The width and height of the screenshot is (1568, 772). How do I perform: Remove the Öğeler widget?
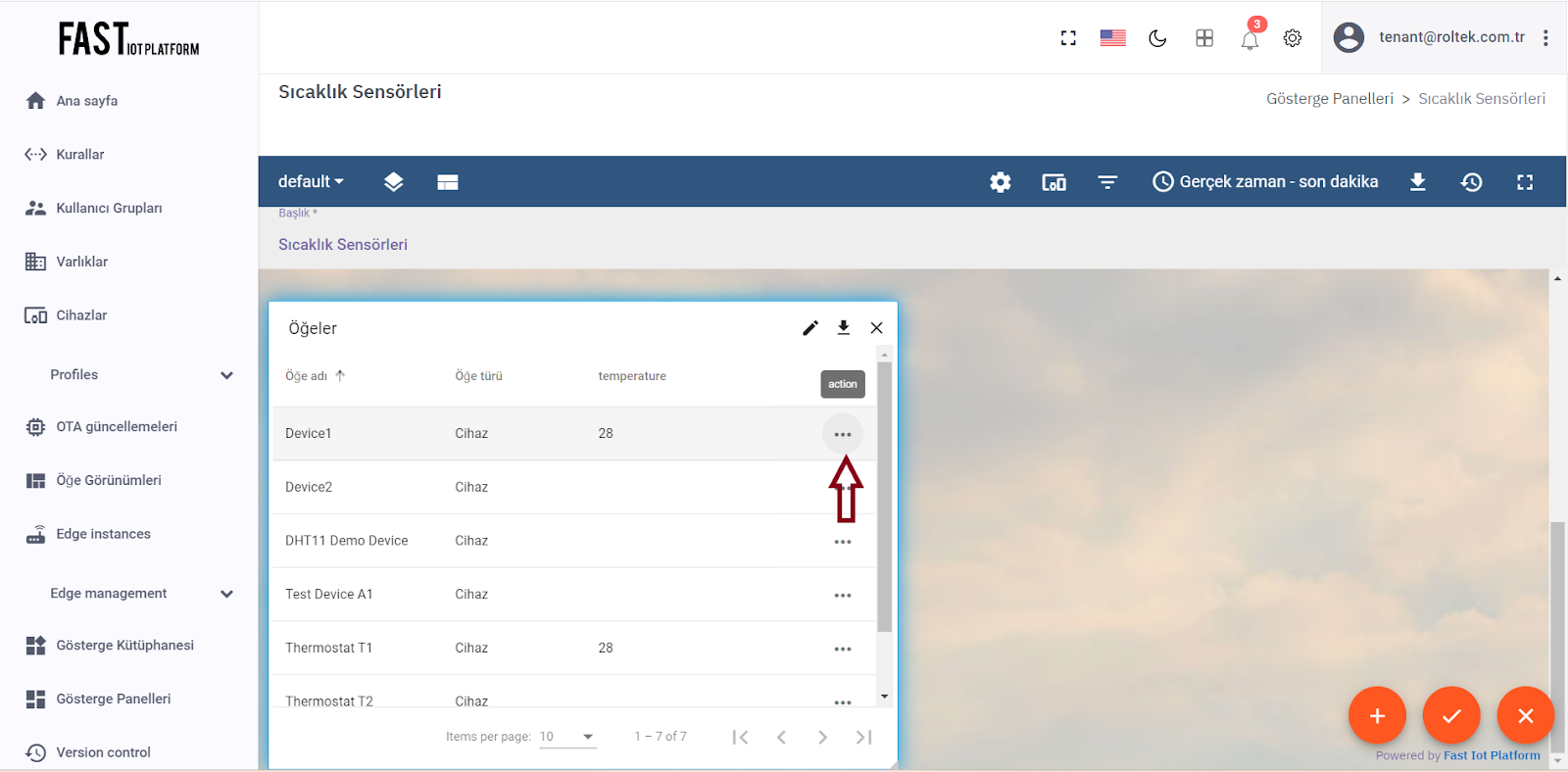click(876, 328)
